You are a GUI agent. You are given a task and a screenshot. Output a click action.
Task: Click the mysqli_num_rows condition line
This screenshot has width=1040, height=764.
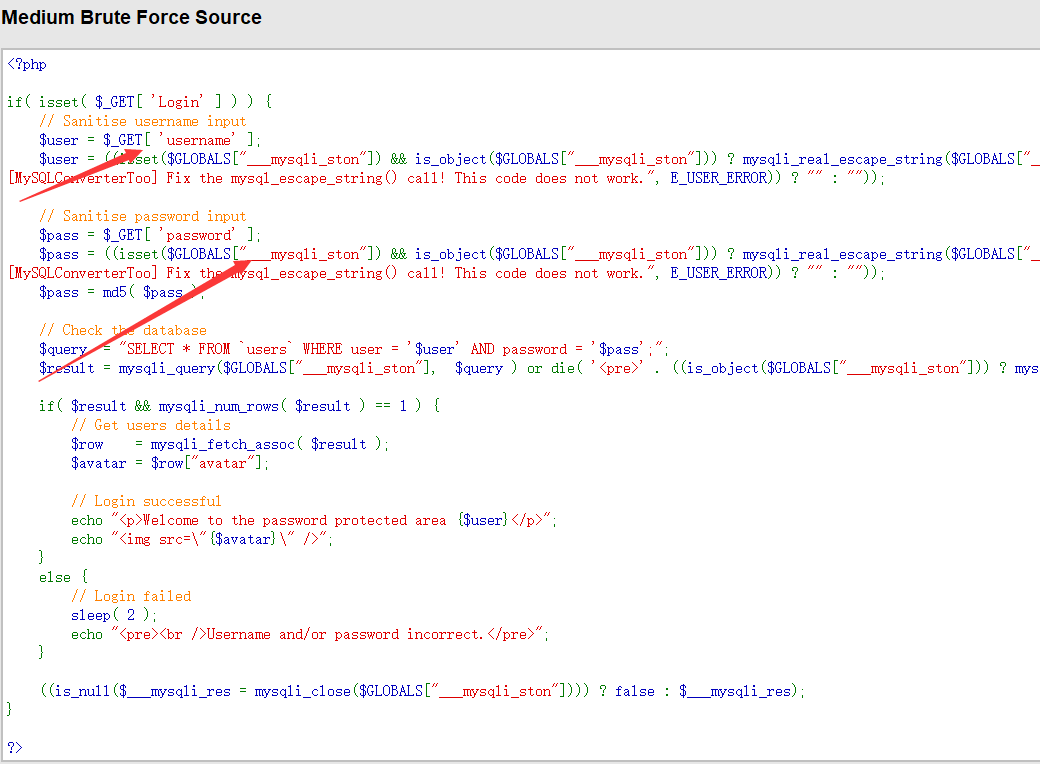point(239,406)
